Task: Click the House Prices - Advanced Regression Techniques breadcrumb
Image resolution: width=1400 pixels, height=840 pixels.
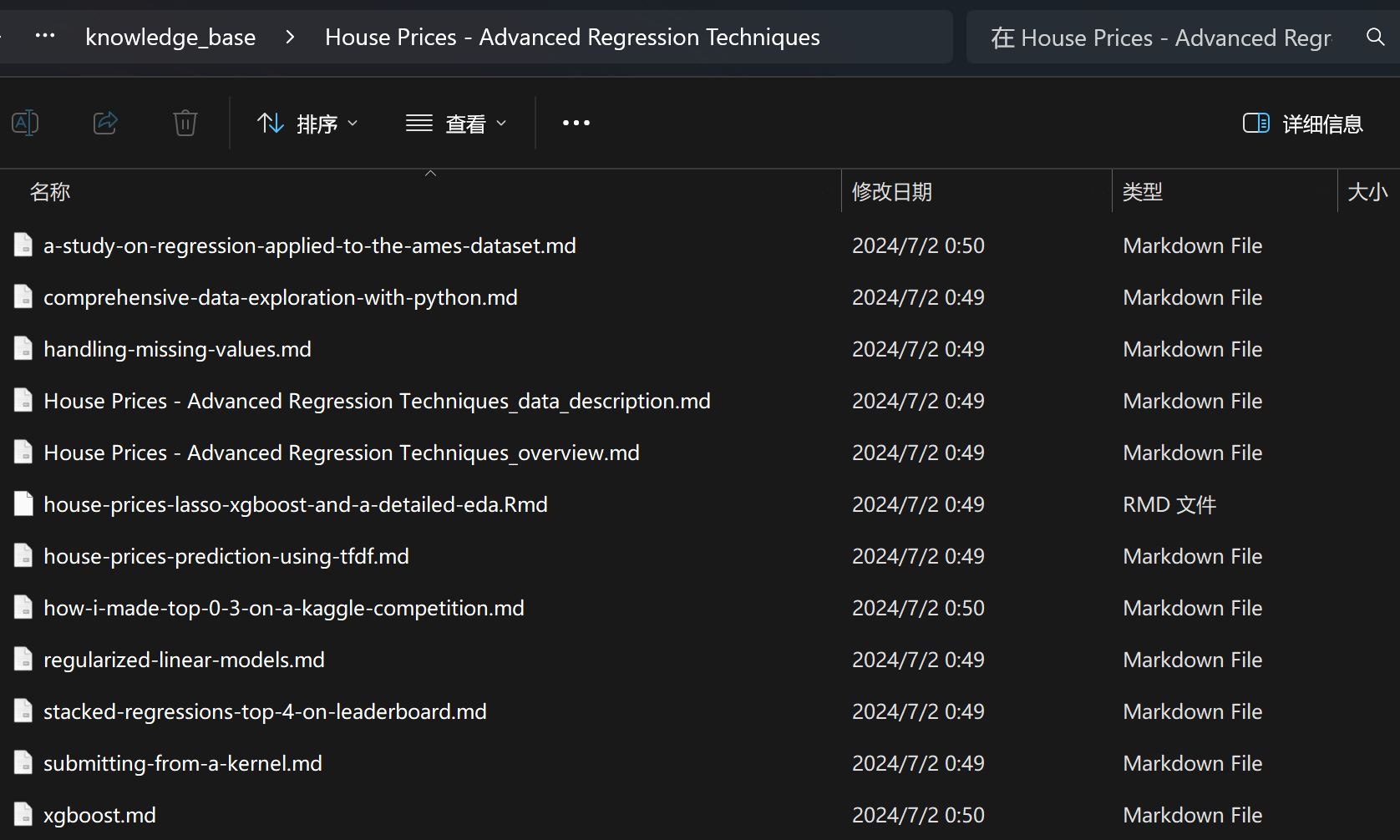Action: [572, 37]
